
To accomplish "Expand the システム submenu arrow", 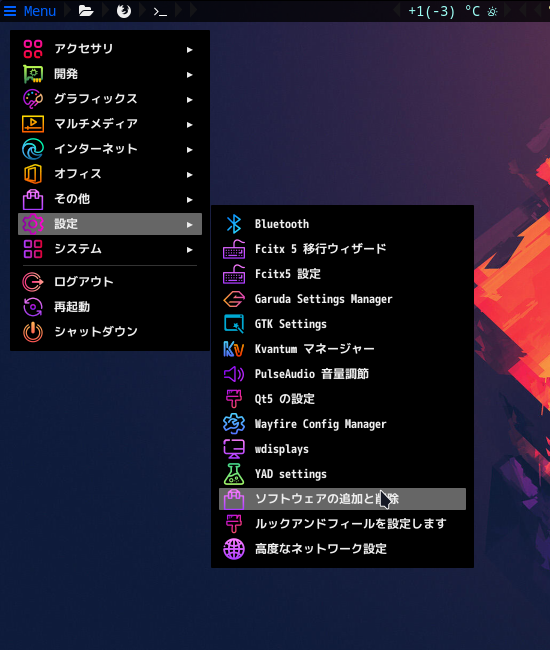I will point(189,250).
